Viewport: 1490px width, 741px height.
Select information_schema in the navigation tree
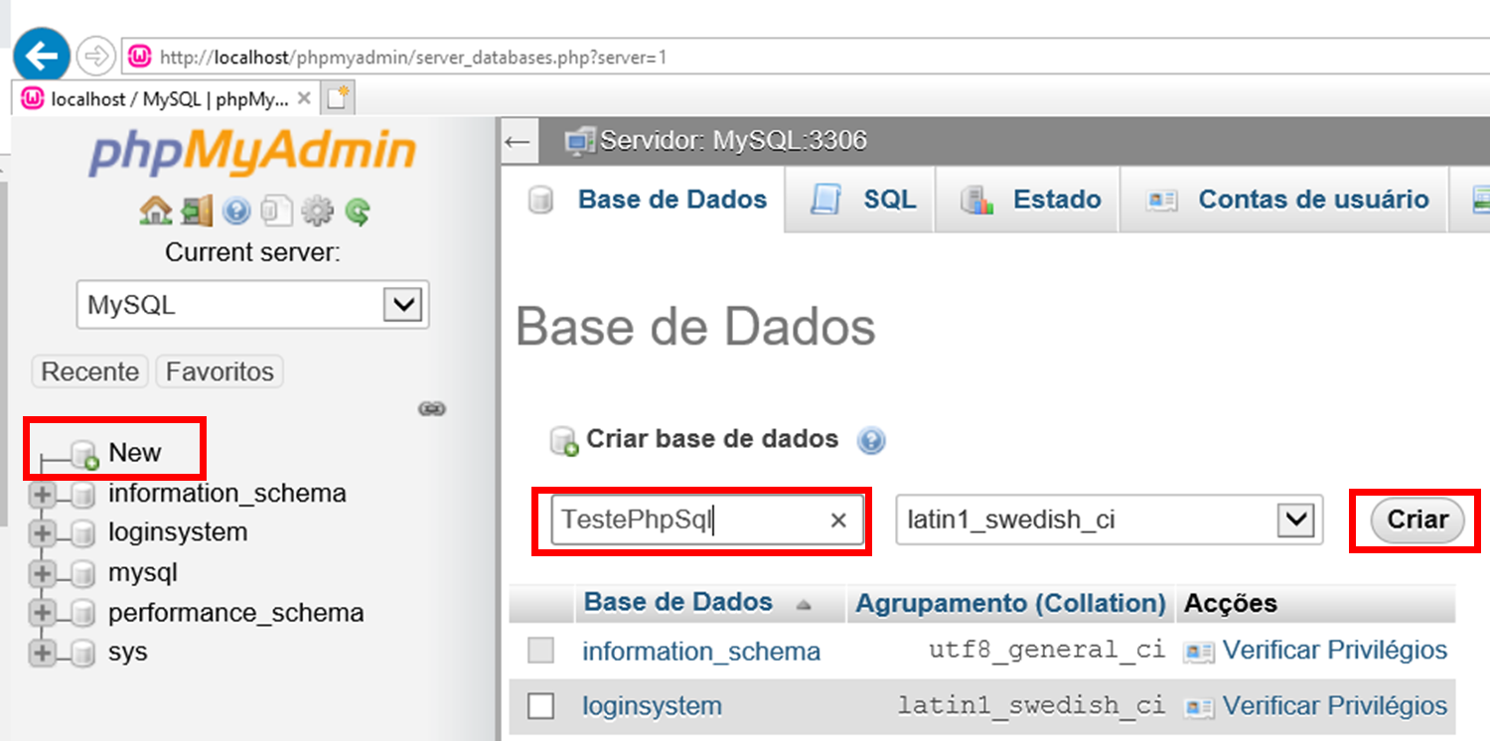227,494
